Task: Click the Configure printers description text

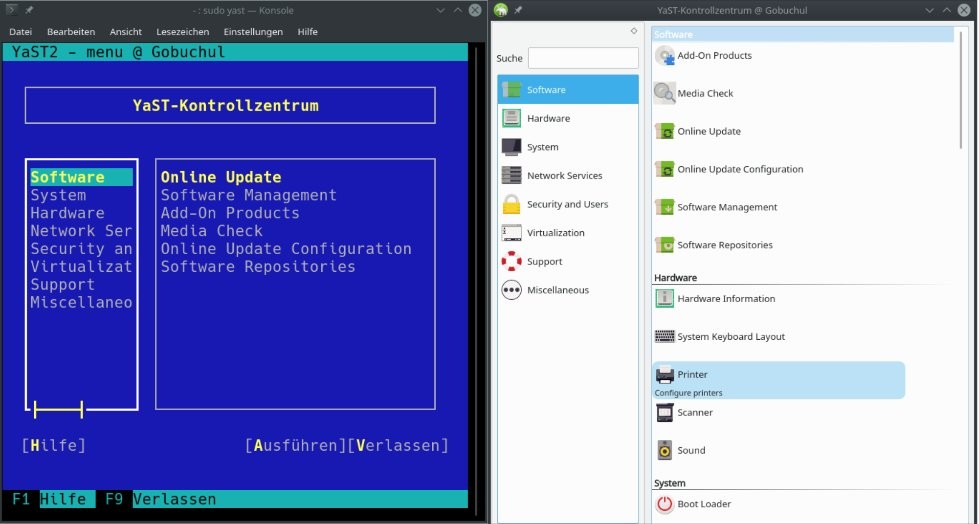Action: click(x=688, y=393)
